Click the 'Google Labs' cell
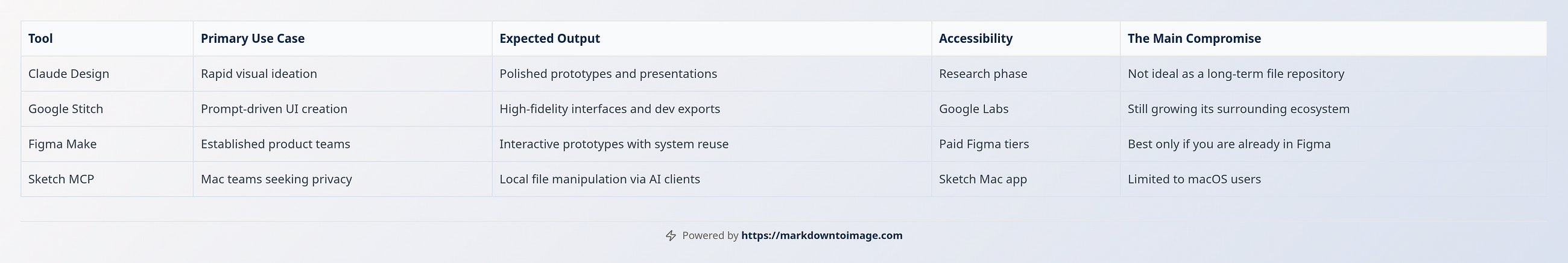1568x263 pixels. [x=1026, y=109]
